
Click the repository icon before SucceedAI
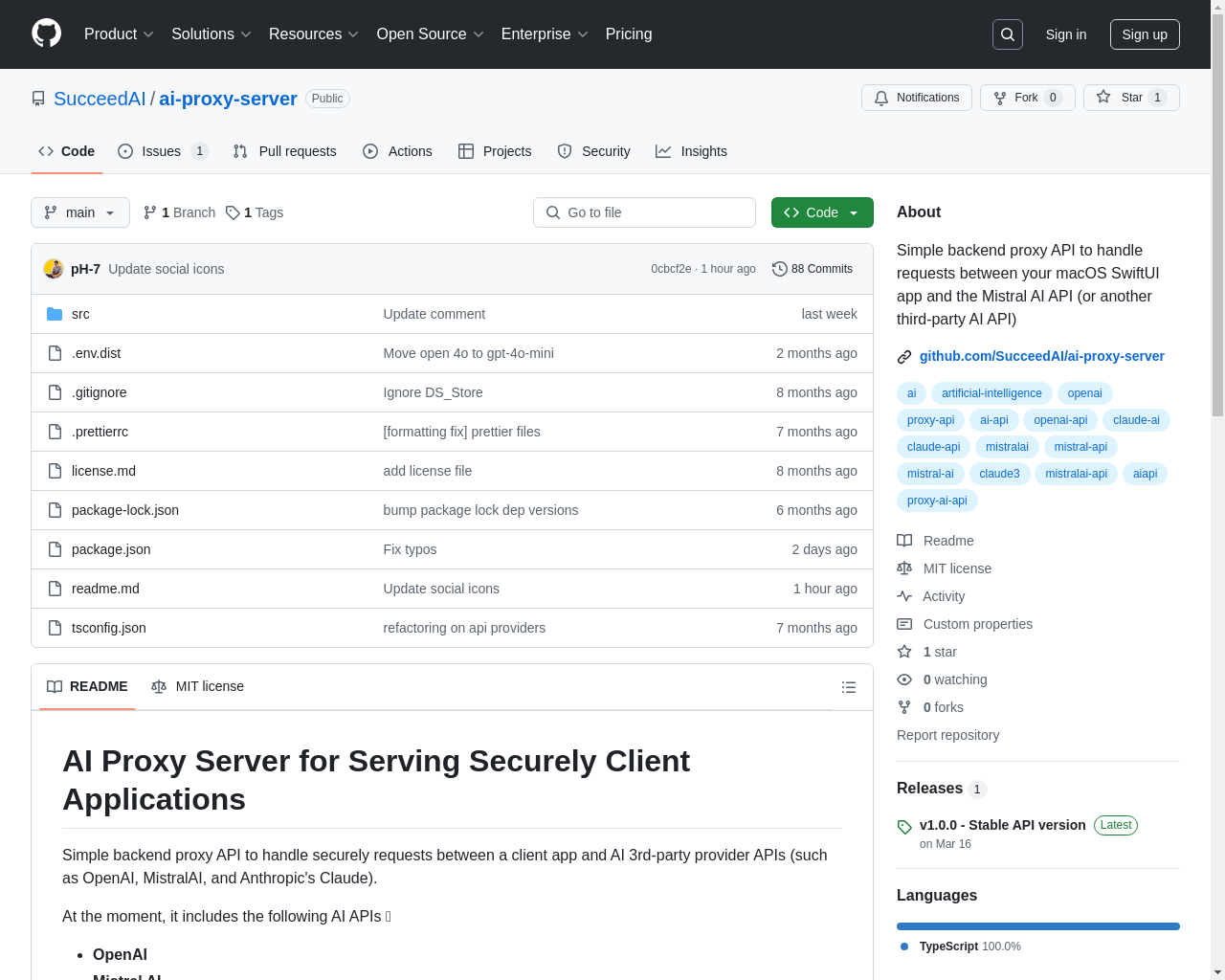pos(38,99)
